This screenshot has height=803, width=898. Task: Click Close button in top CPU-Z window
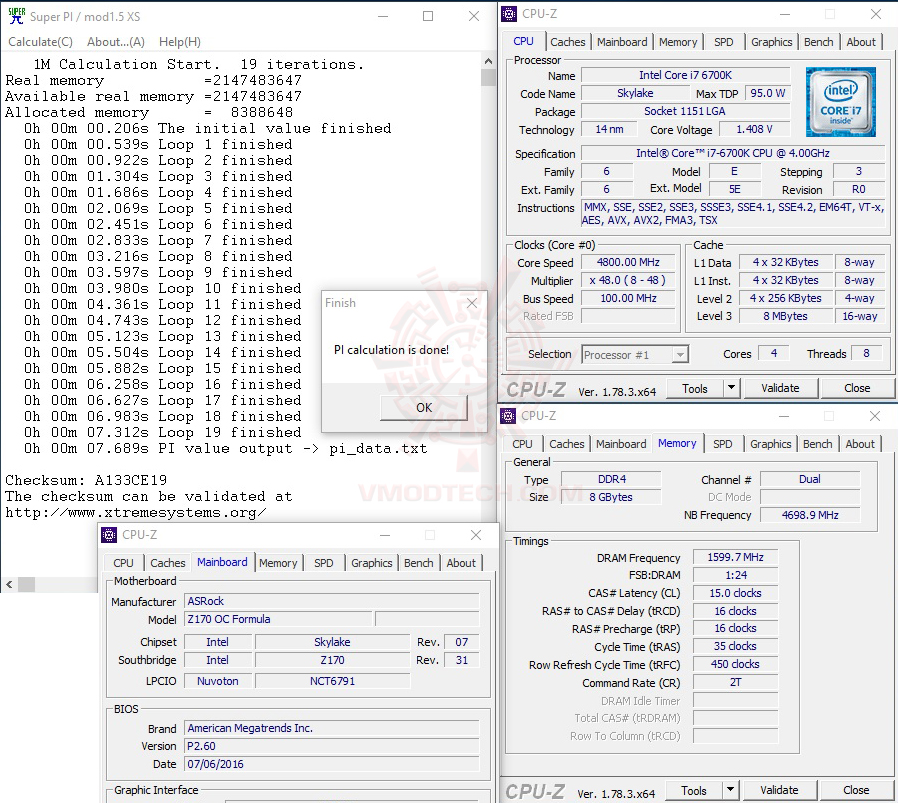857,389
